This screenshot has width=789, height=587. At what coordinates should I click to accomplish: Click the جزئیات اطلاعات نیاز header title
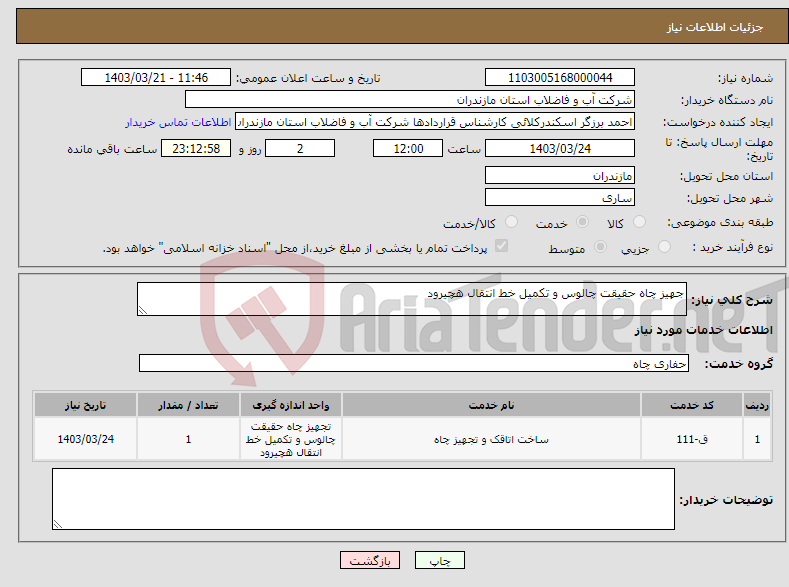[715, 27]
